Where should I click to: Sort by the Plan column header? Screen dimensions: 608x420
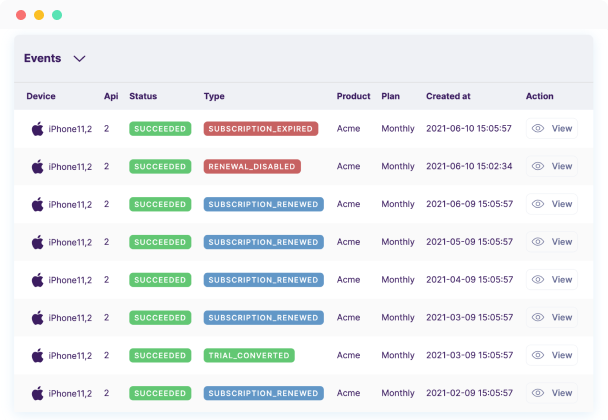(390, 96)
